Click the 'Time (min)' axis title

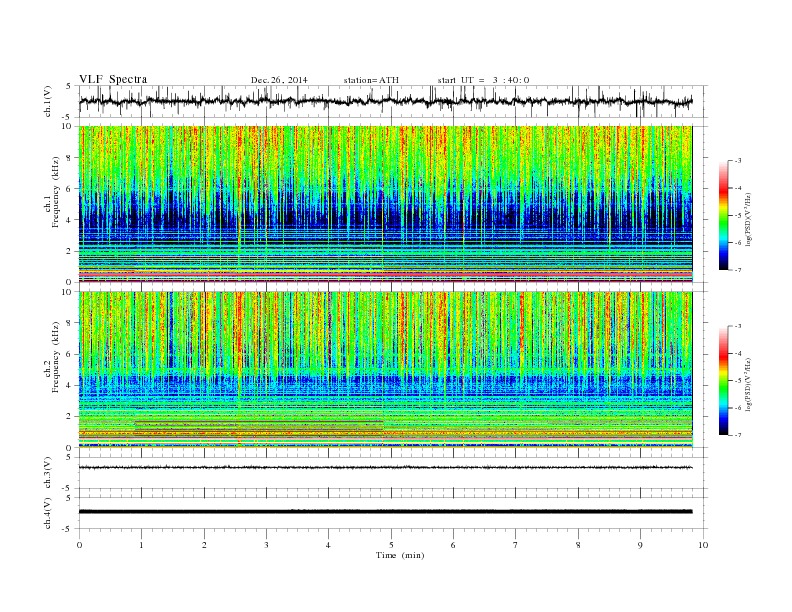(400, 555)
